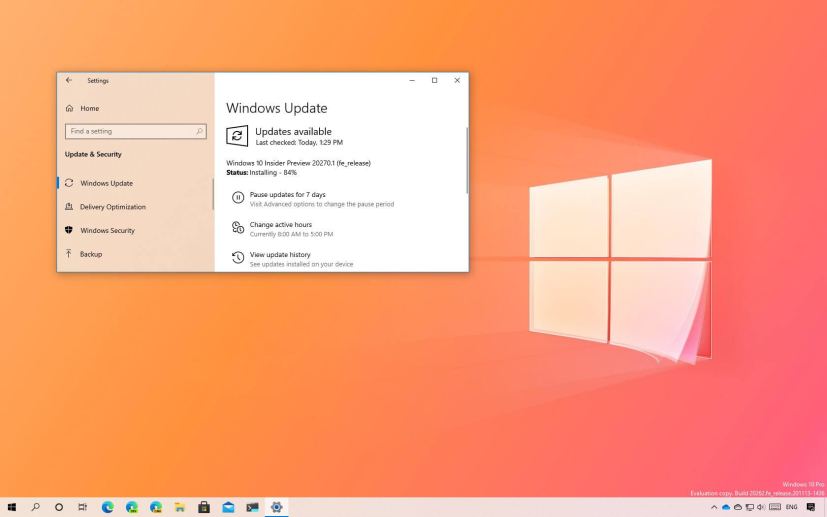Open the touch keyboard tray icon
Viewport: 827px width, 517px height.
[x=775, y=508]
